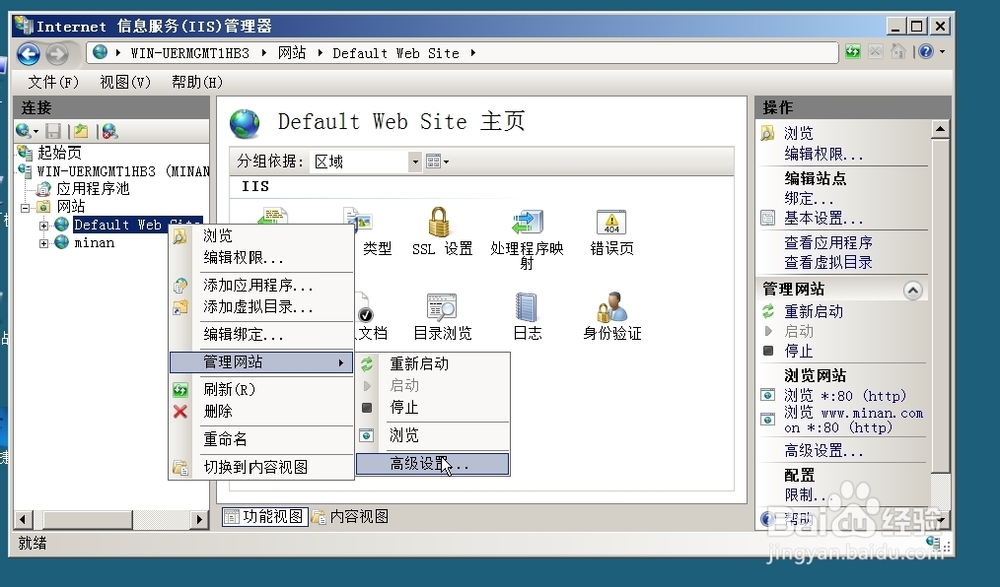Switch to the 功能视图 tab
1000x587 pixels.
[265, 516]
